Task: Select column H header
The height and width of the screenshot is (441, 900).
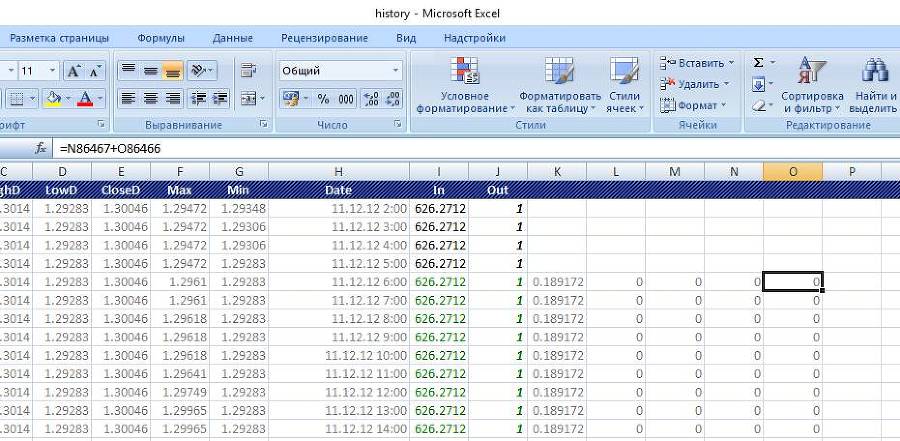Action: [339, 172]
